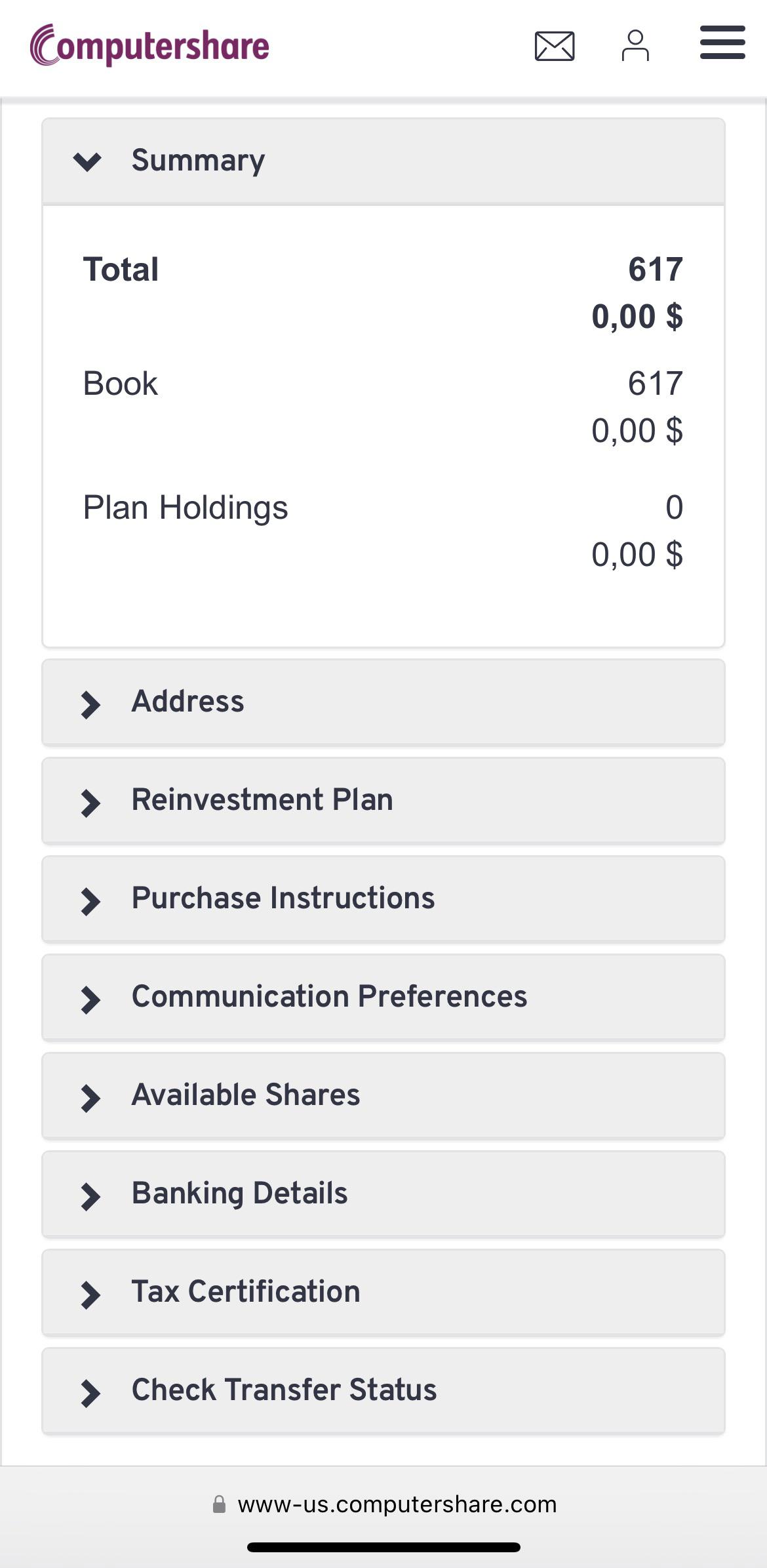767x1568 pixels.
Task: Click the Address chevron arrow
Action: (x=90, y=705)
